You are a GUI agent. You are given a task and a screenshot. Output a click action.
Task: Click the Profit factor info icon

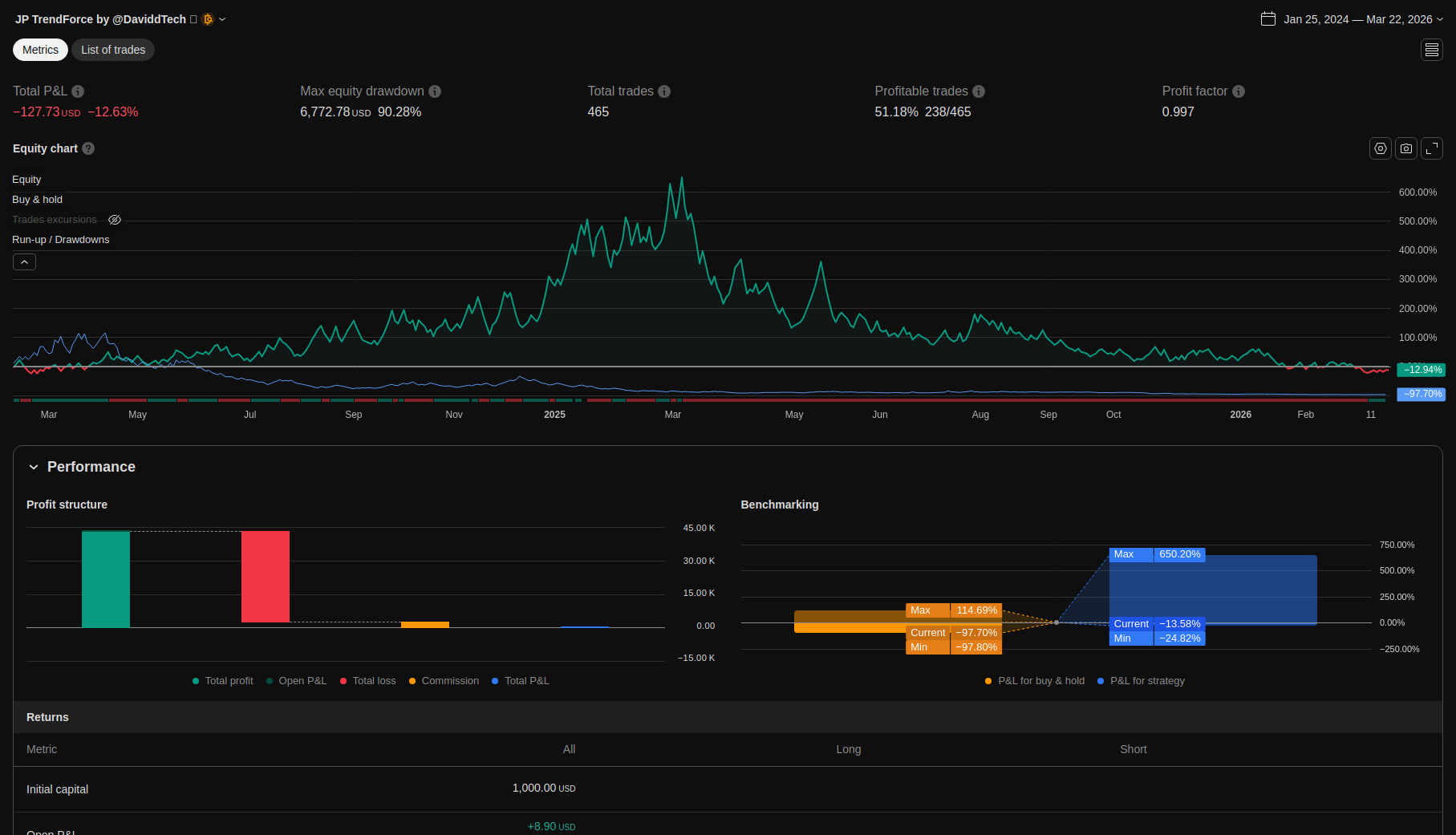[x=1239, y=91]
